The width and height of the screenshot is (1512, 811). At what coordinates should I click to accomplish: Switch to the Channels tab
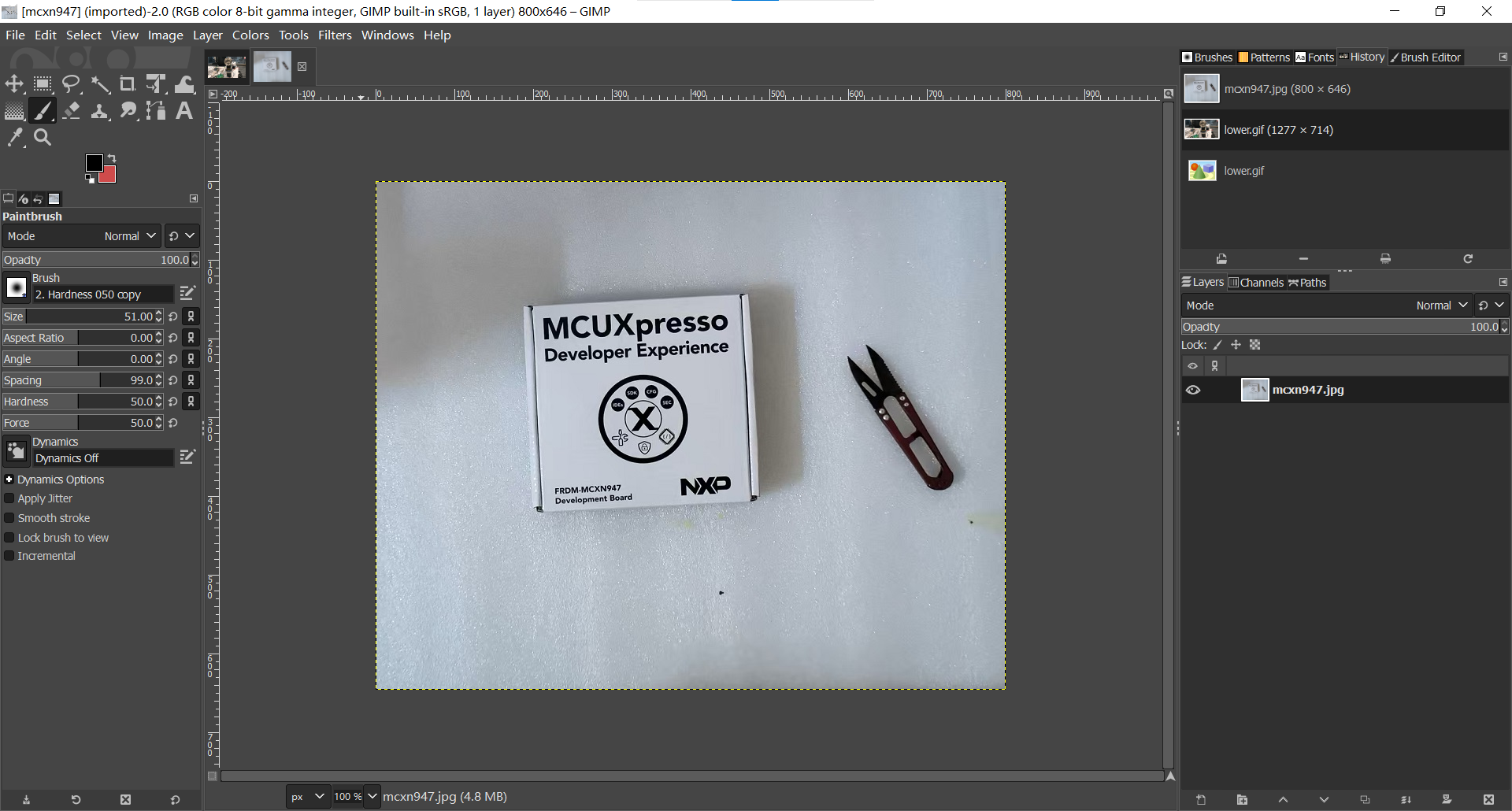click(1256, 283)
